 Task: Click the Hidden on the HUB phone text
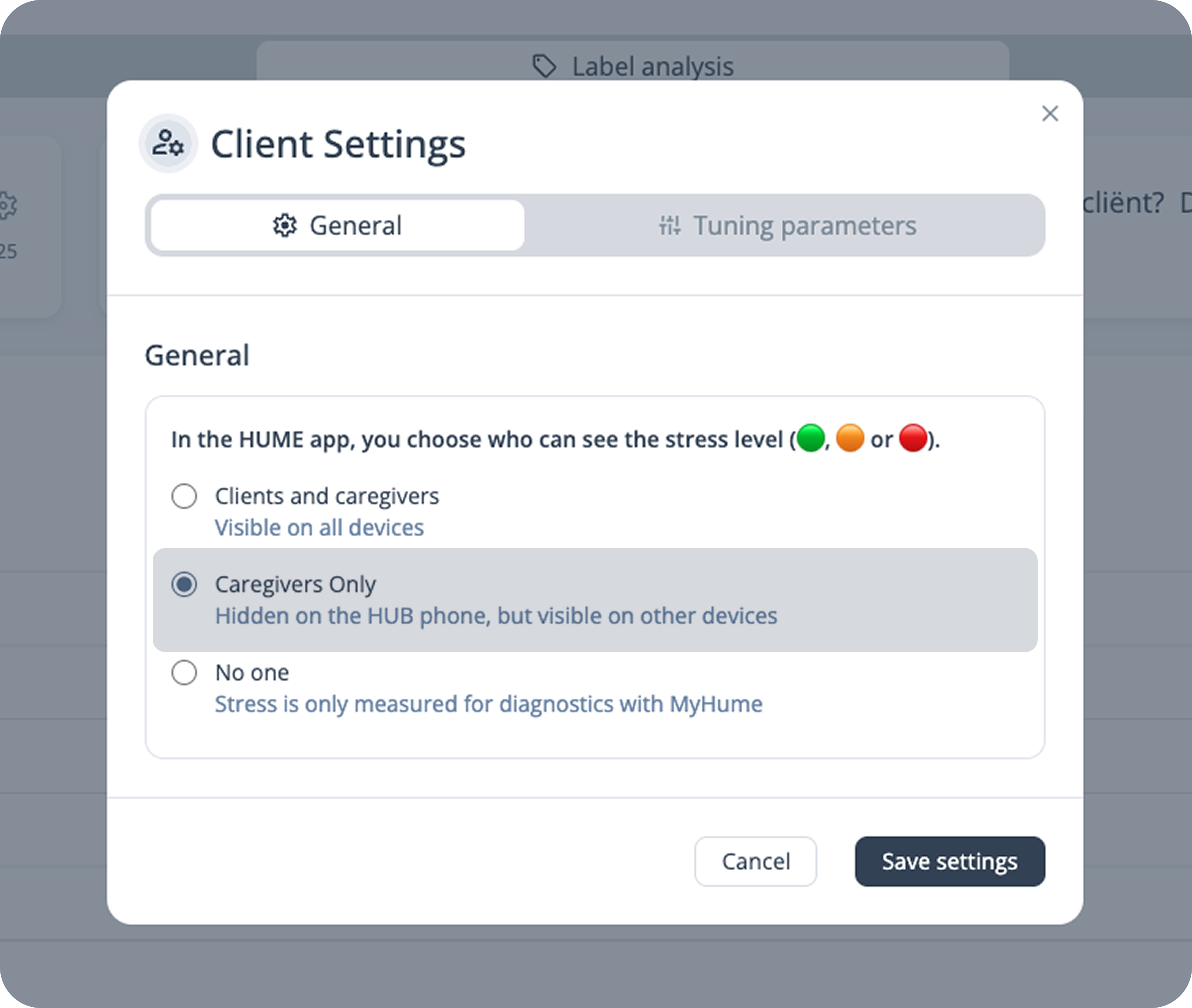point(496,616)
